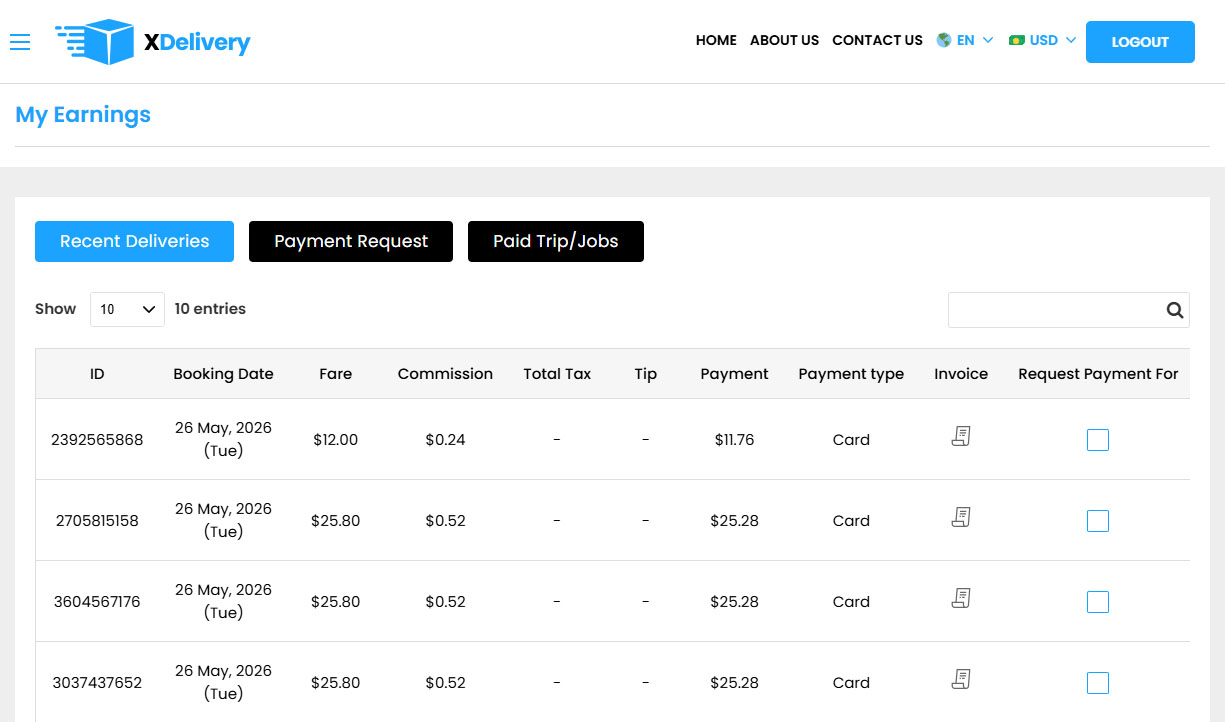Click the $12.00 fare value

(335, 440)
